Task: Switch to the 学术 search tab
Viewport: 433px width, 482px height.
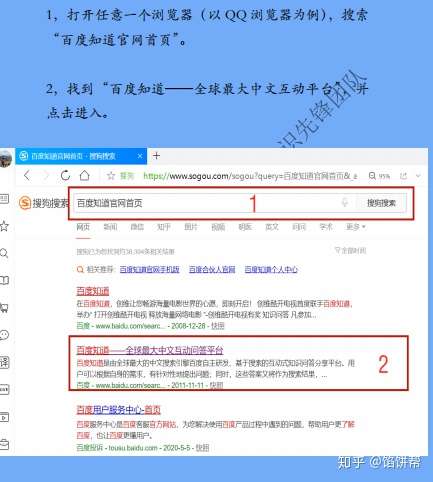Action: point(326,227)
